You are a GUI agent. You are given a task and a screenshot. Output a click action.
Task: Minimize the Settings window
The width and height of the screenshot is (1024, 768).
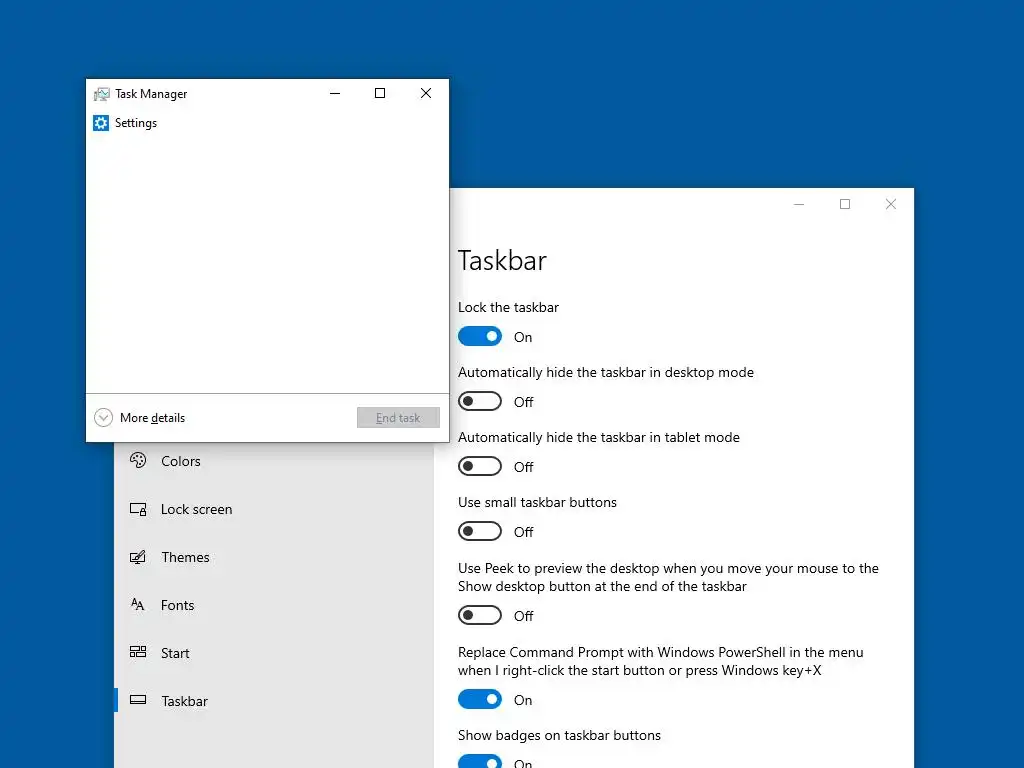tap(799, 204)
